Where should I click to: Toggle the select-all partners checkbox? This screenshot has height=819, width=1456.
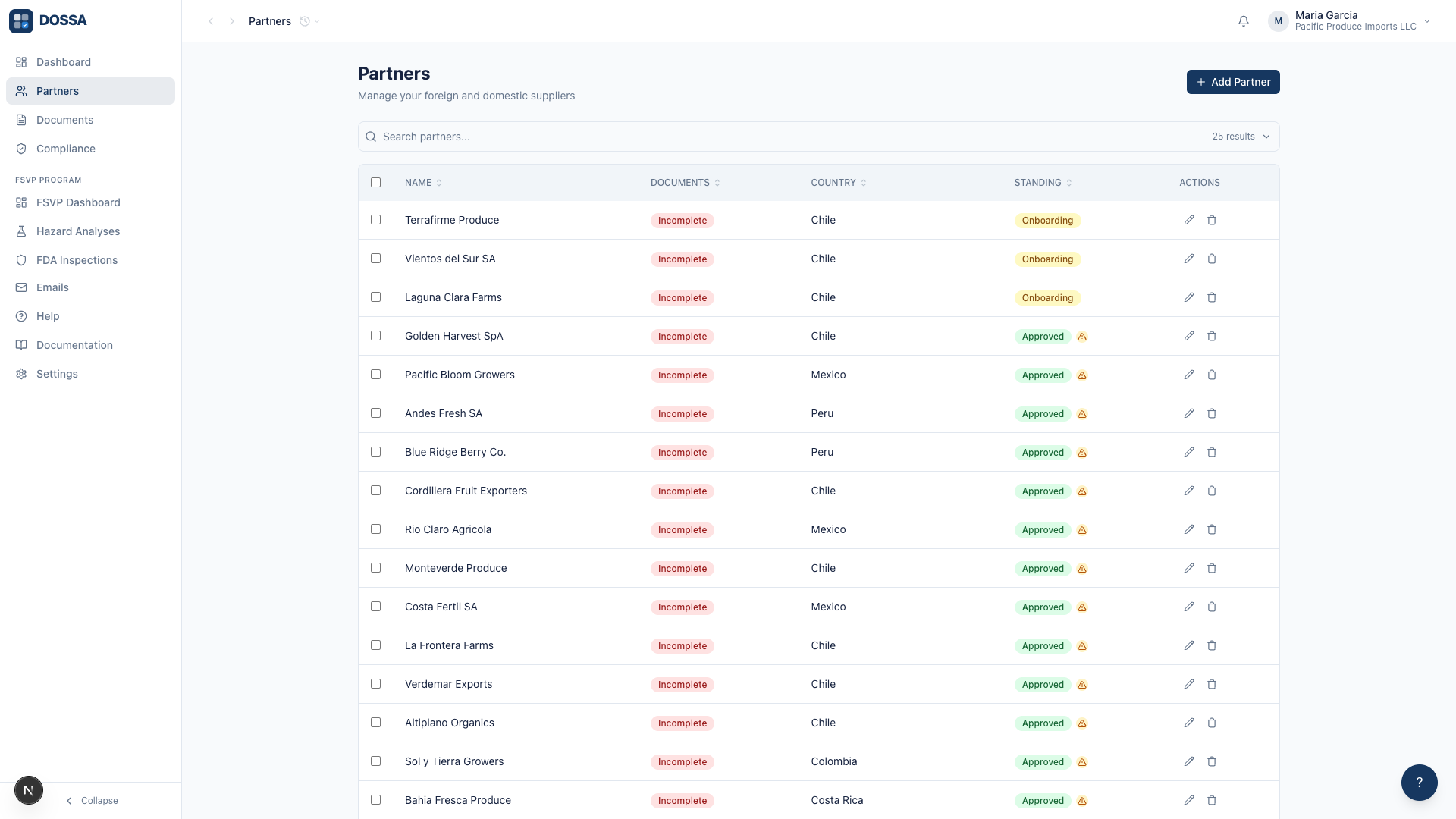click(375, 182)
